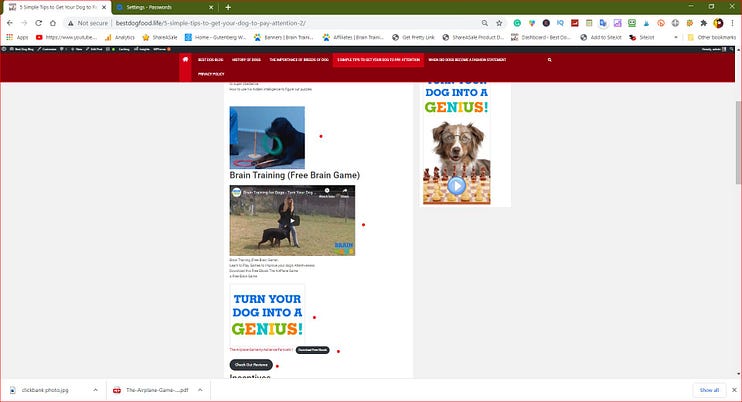
Task: Click the site search magnifier icon
Action: point(549,60)
